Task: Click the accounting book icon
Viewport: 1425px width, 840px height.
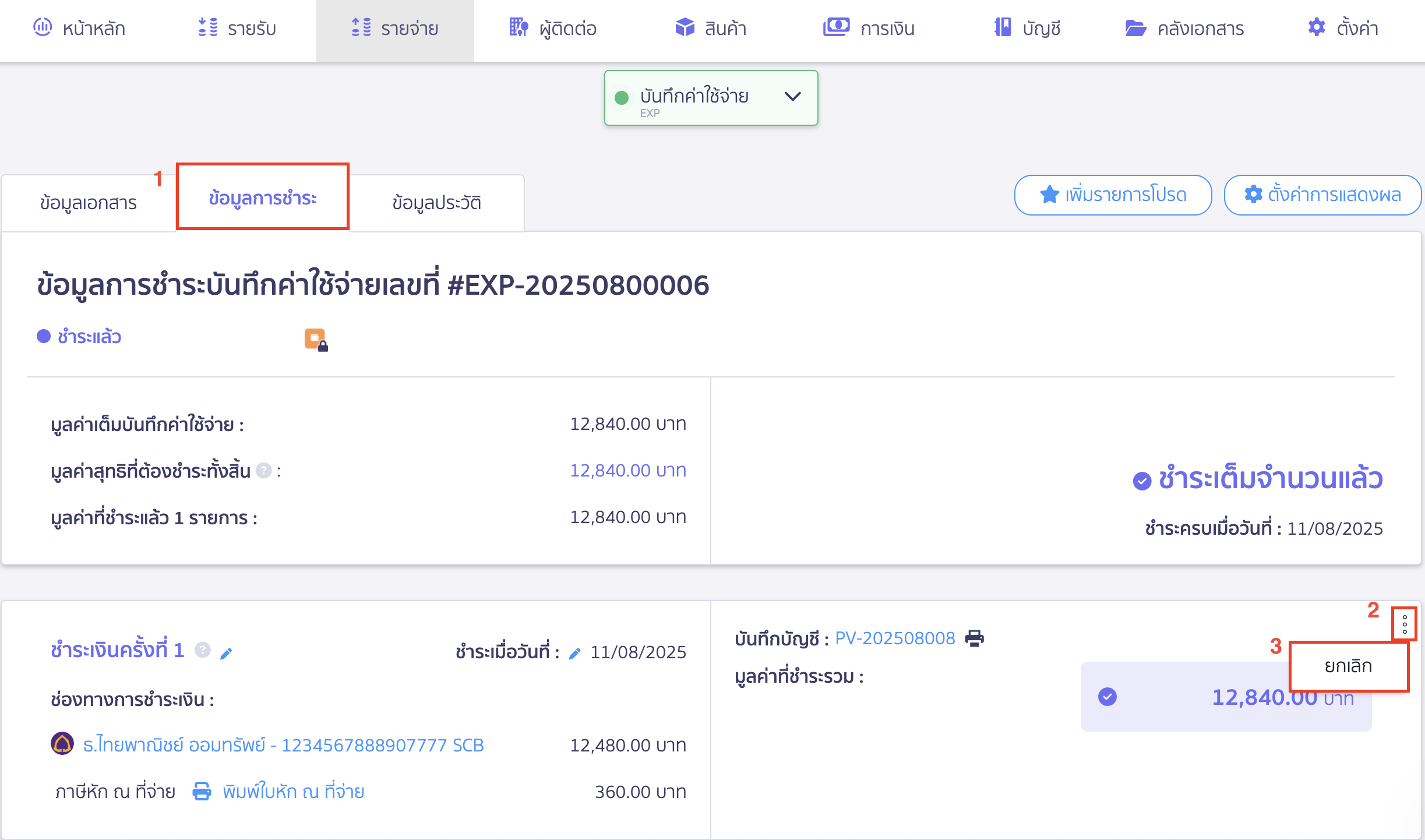Action: click(1003, 27)
